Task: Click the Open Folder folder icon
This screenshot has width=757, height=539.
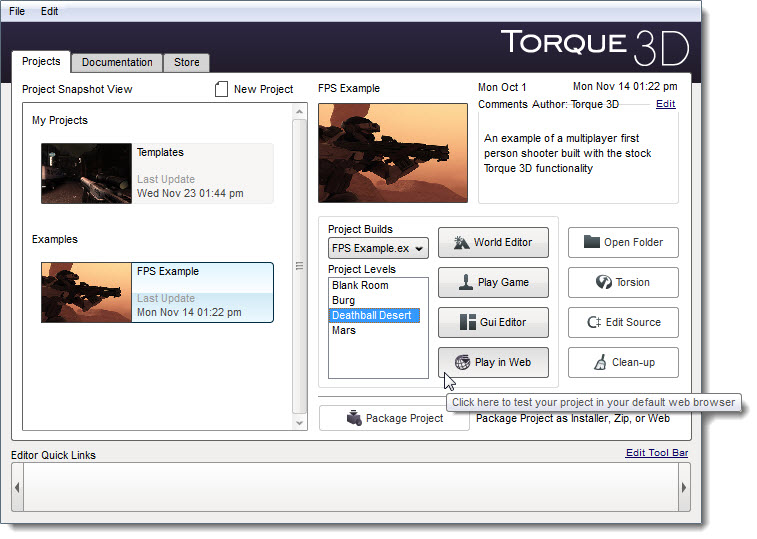Action: 591,241
